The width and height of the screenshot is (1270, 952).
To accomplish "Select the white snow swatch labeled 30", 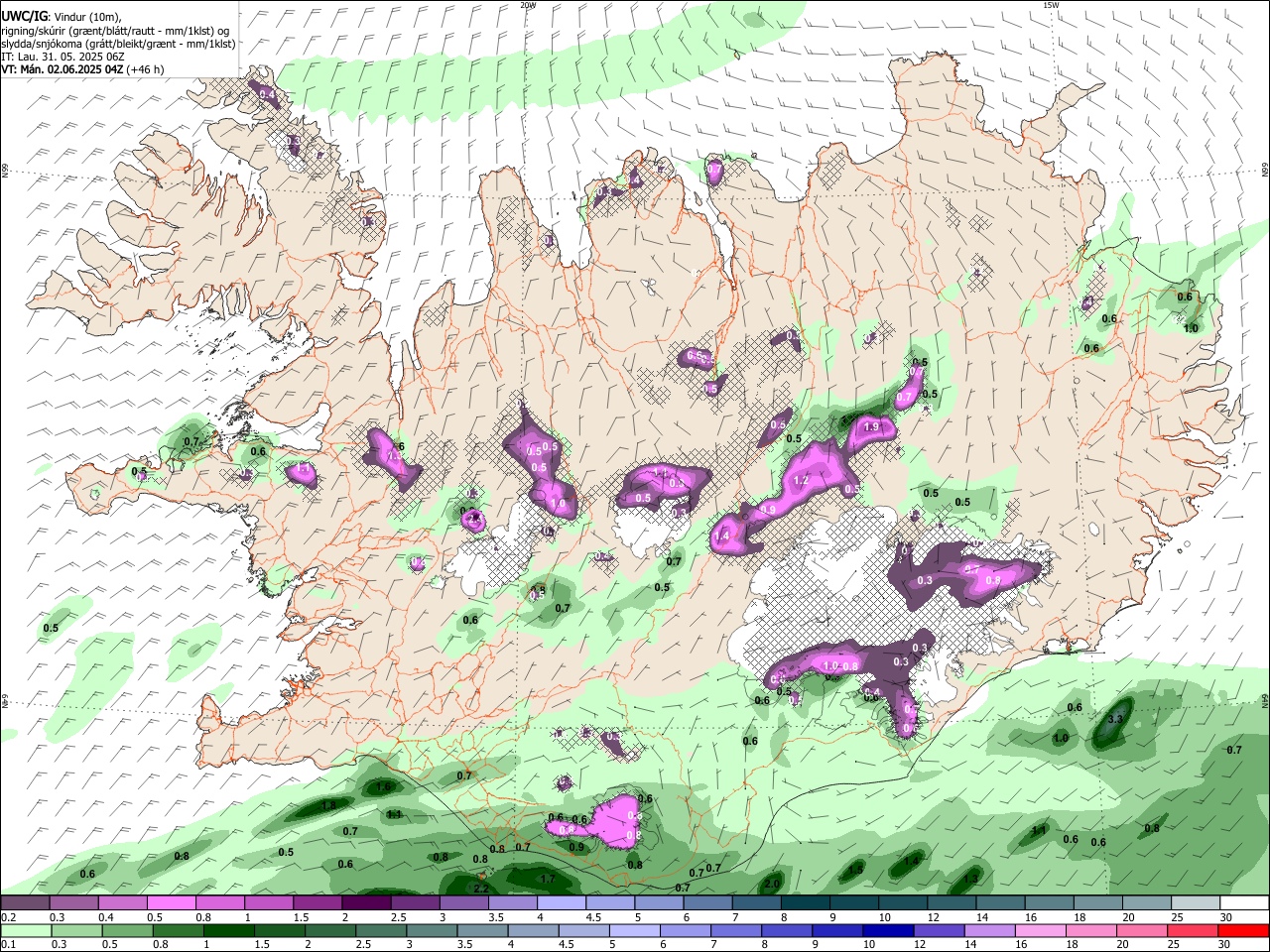I will tap(1244, 903).
